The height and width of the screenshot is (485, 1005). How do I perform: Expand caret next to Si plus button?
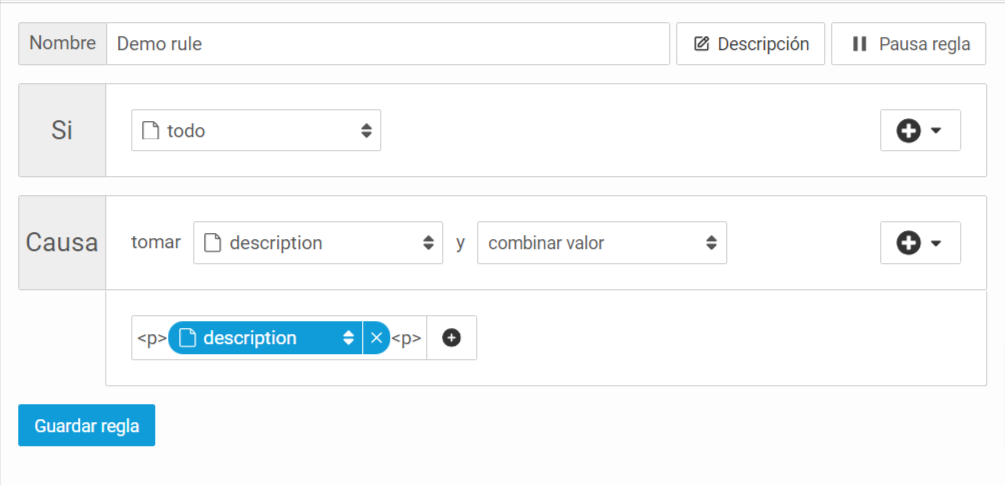[x=935, y=131]
